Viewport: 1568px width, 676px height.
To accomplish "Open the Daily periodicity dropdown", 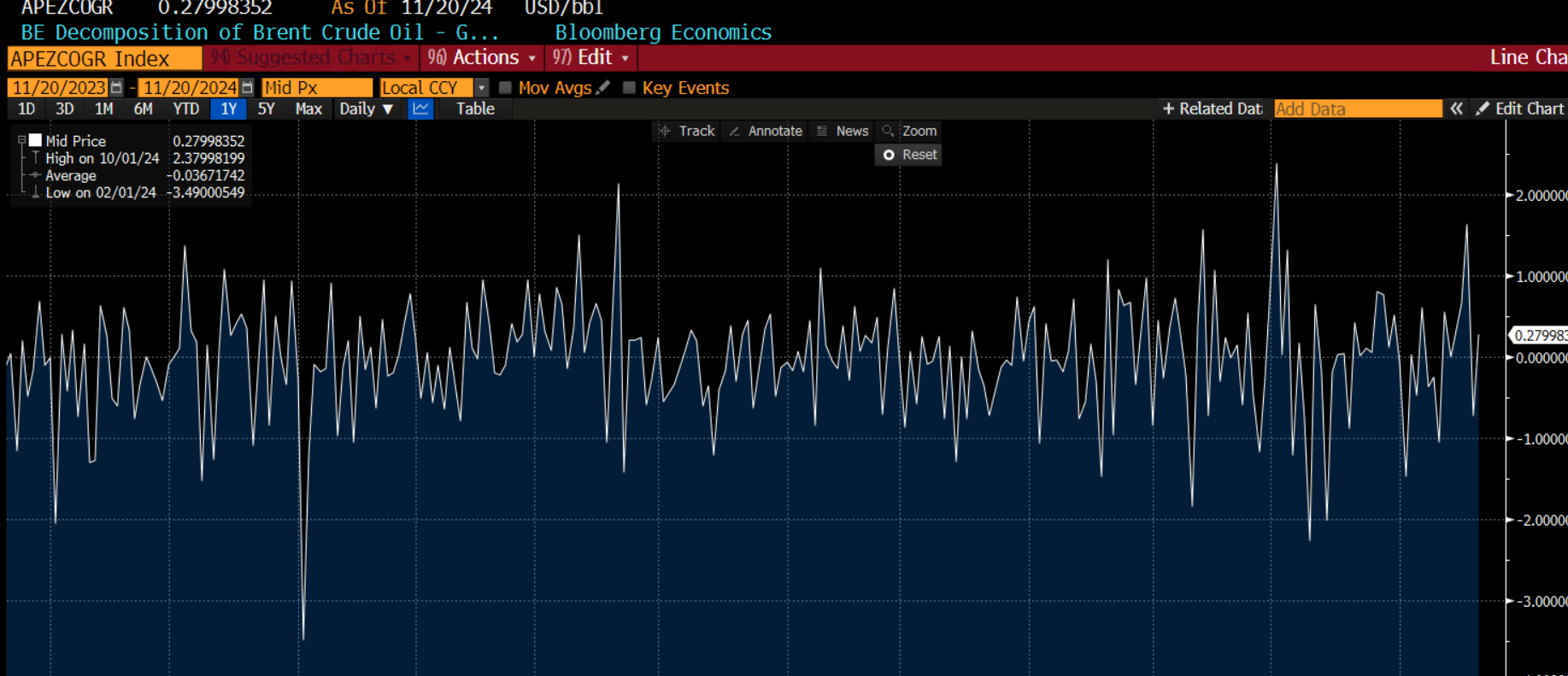I will (x=366, y=109).
